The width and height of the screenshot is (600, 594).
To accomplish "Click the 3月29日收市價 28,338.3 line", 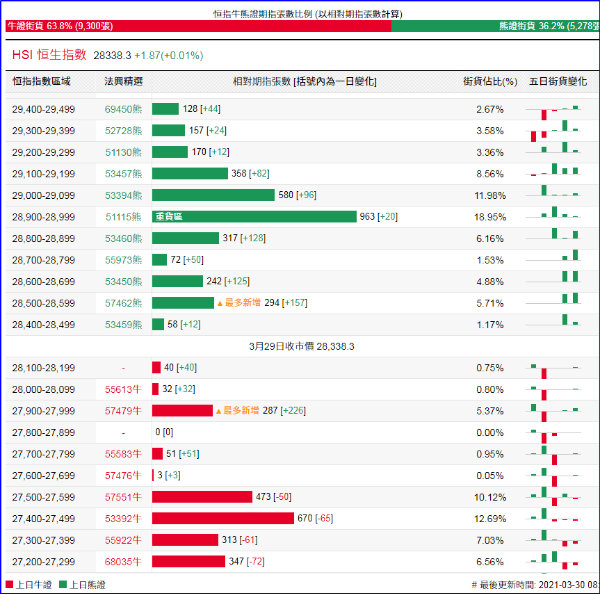I will (x=302, y=347).
